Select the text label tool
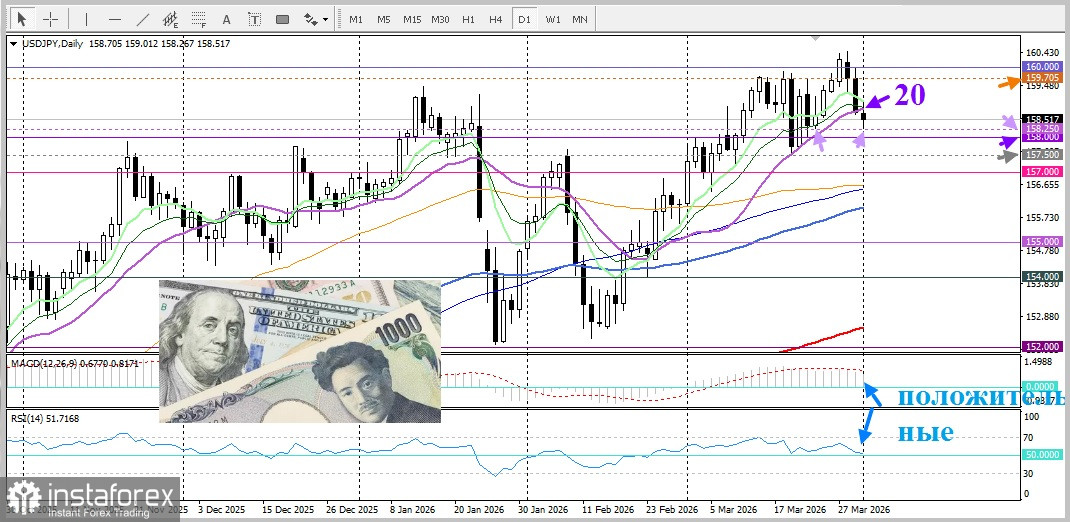This screenshot has width=1070, height=522. [x=254, y=19]
